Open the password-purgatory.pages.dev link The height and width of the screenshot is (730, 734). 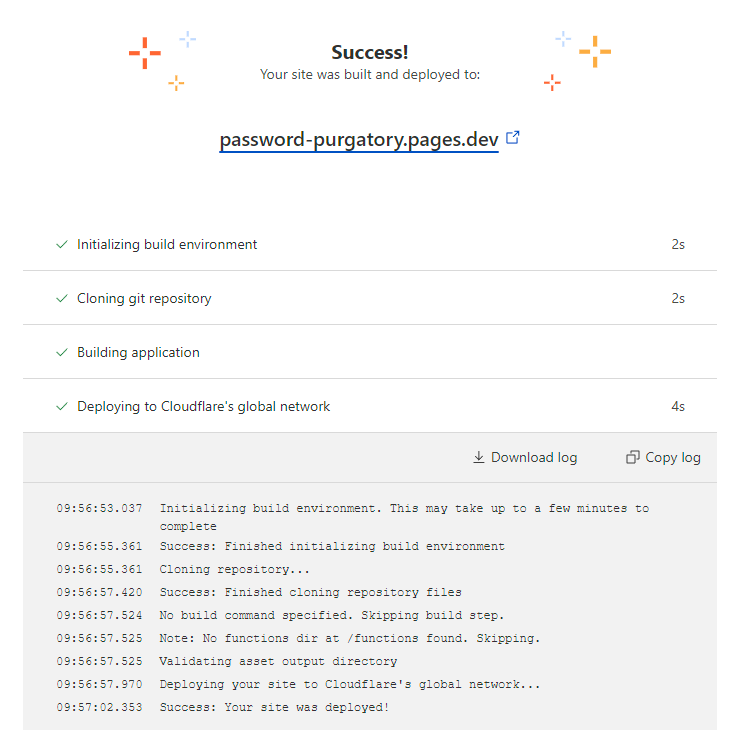click(359, 140)
